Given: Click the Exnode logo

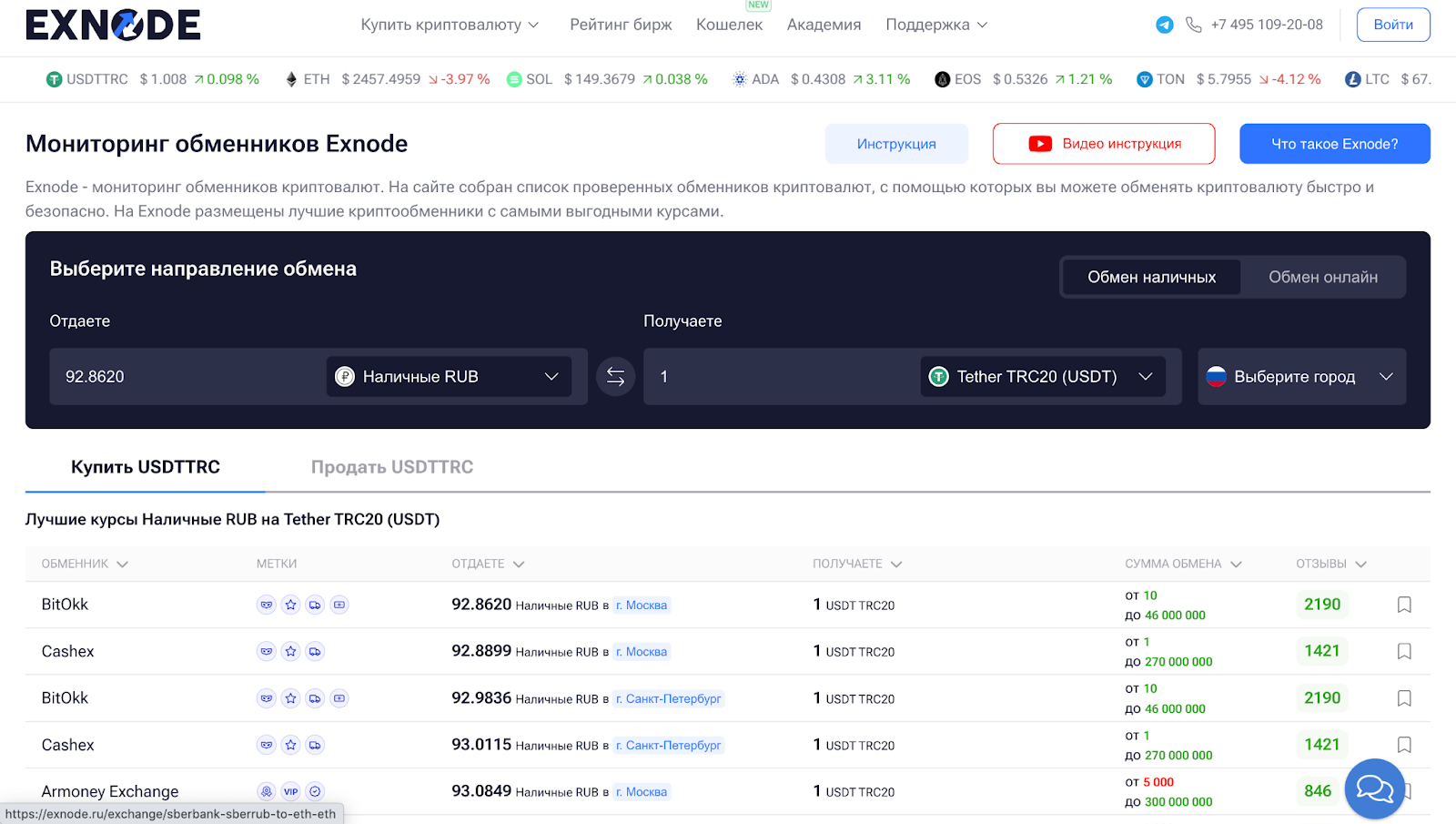Looking at the screenshot, I should point(113,25).
